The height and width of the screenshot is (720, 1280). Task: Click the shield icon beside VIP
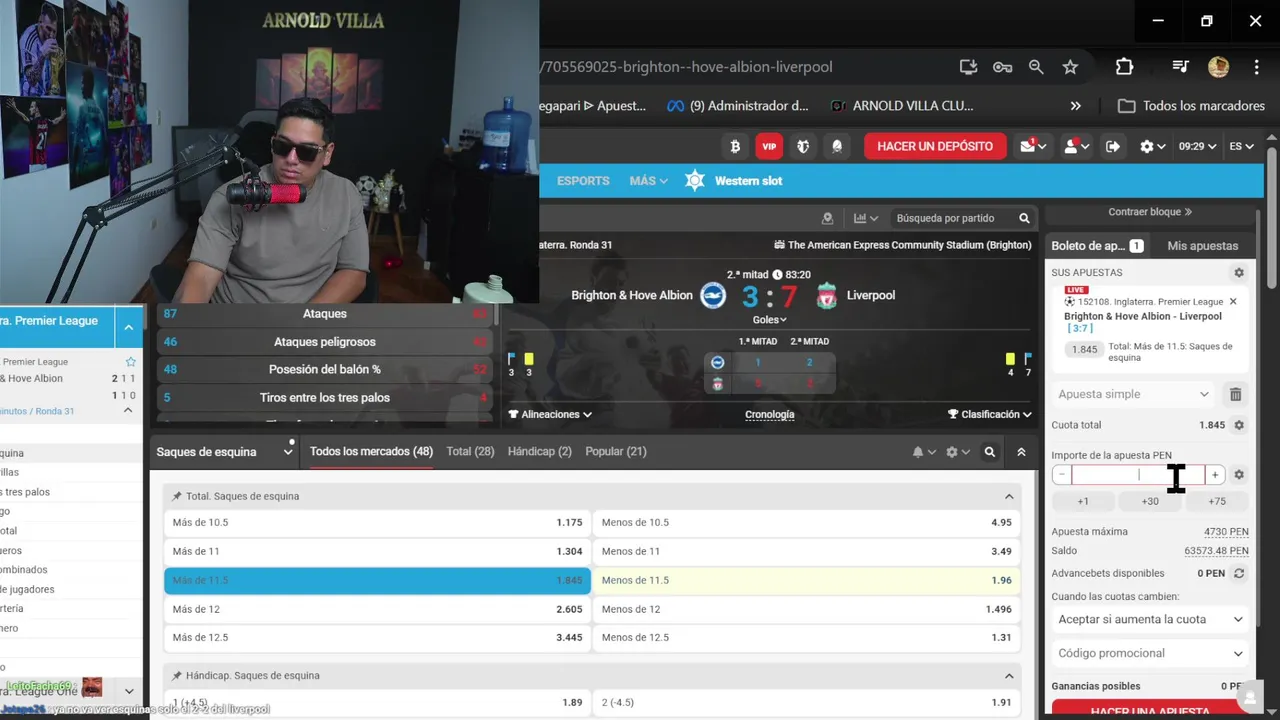(803, 146)
